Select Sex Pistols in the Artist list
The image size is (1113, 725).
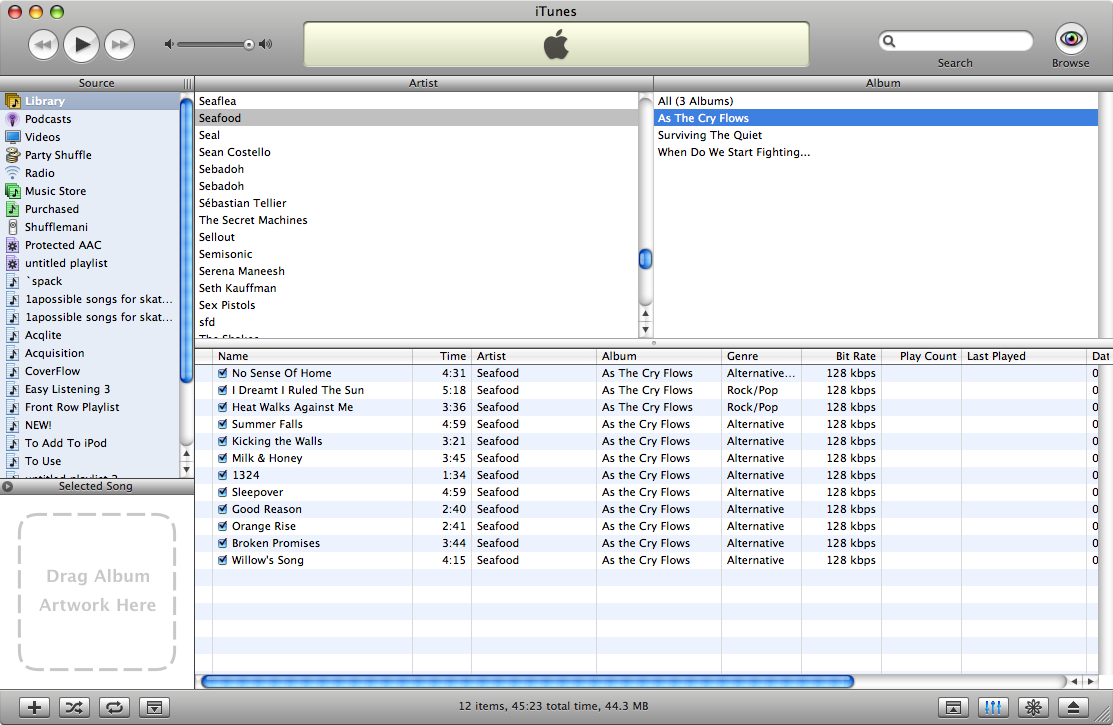(x=417, y=305)
